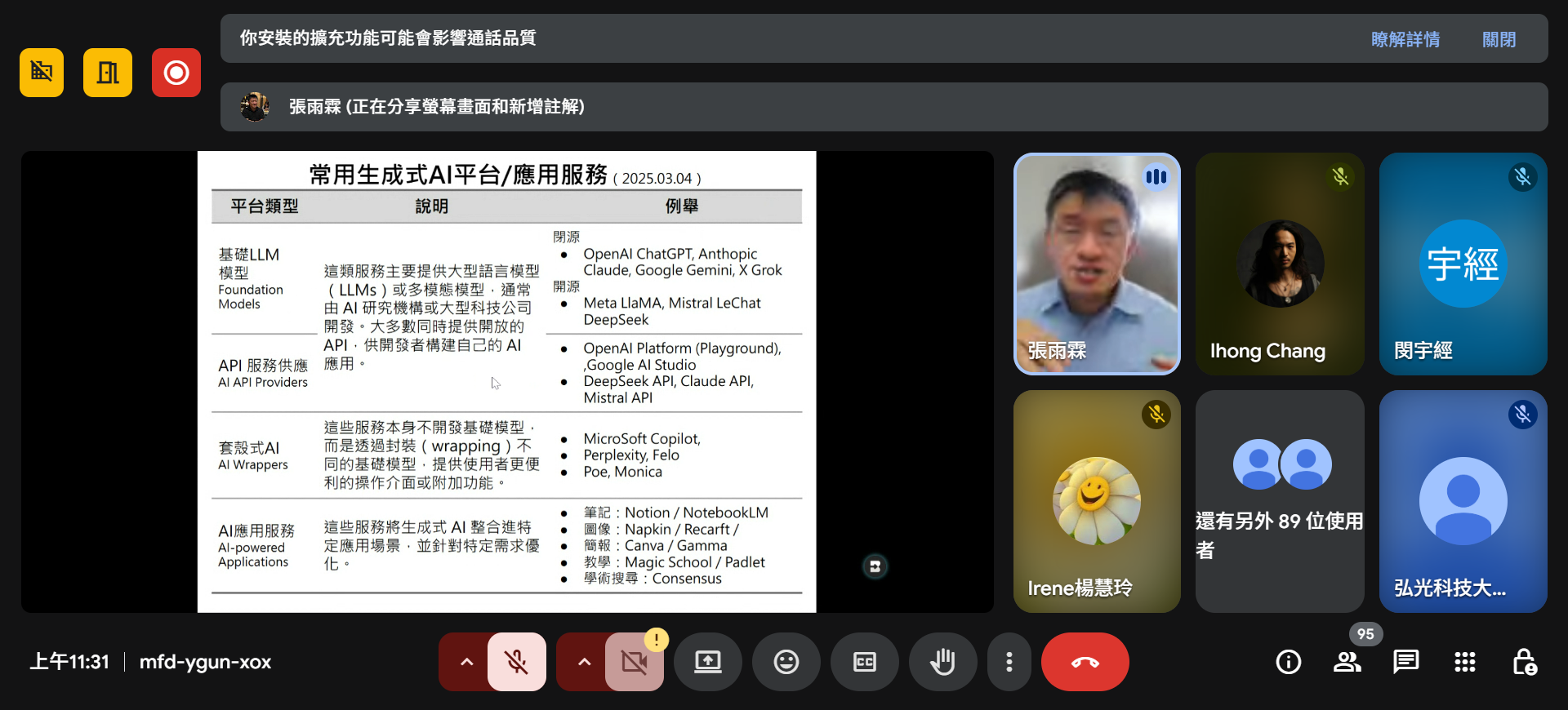Select 張雨霖 video tile
Image resolution: width=1568 pixels, height=710 pixels.
[1097, 264]
